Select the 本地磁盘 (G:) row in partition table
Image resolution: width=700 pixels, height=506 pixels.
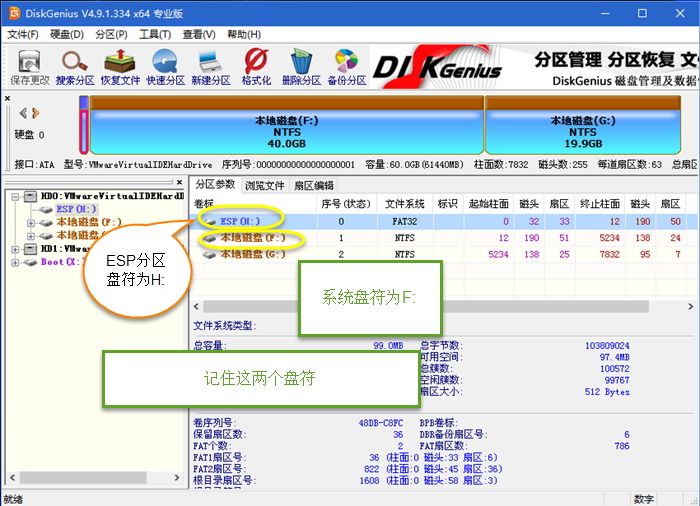click(x=444, y=254)
